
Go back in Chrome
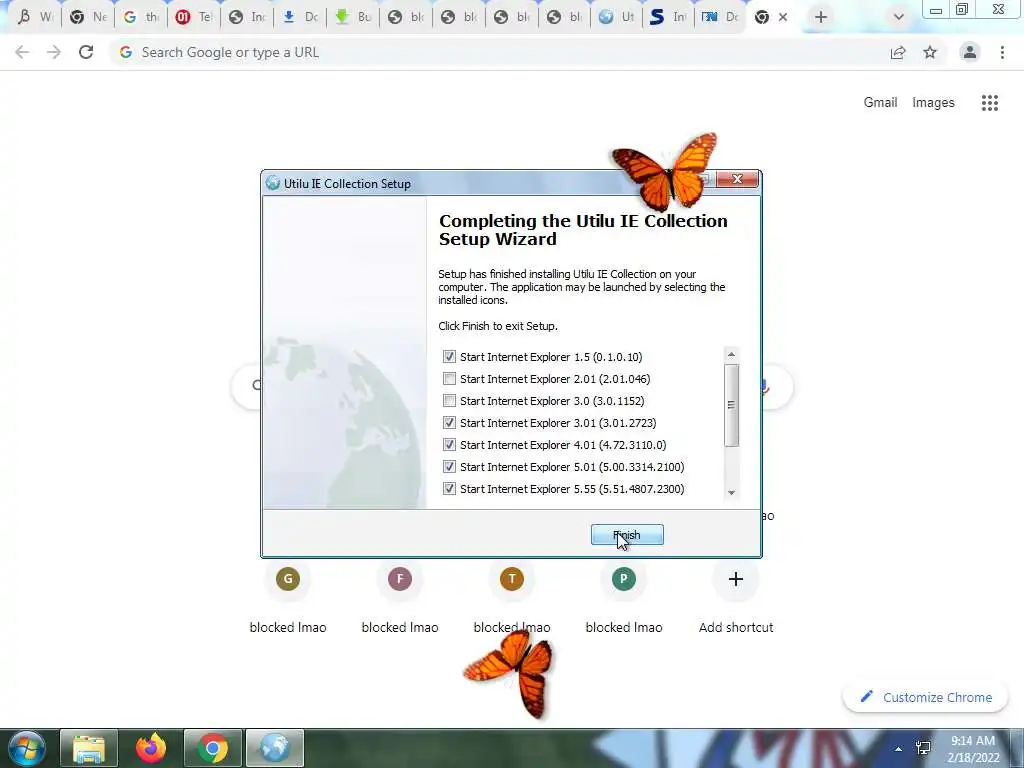tap(22, 52)
